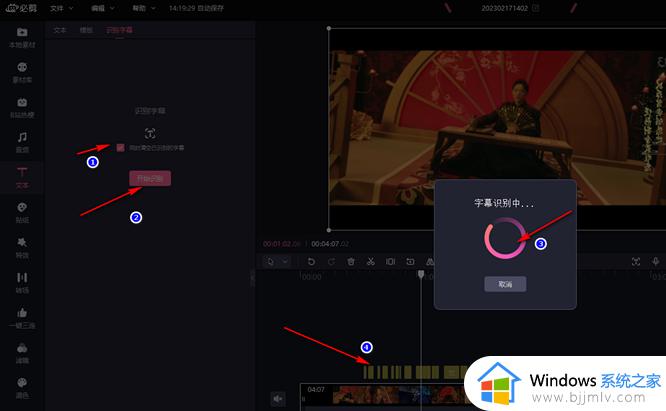The image size is (666, 411).
Task: Select the 文字 text panel in sidebar
Action: pos(22,178)
